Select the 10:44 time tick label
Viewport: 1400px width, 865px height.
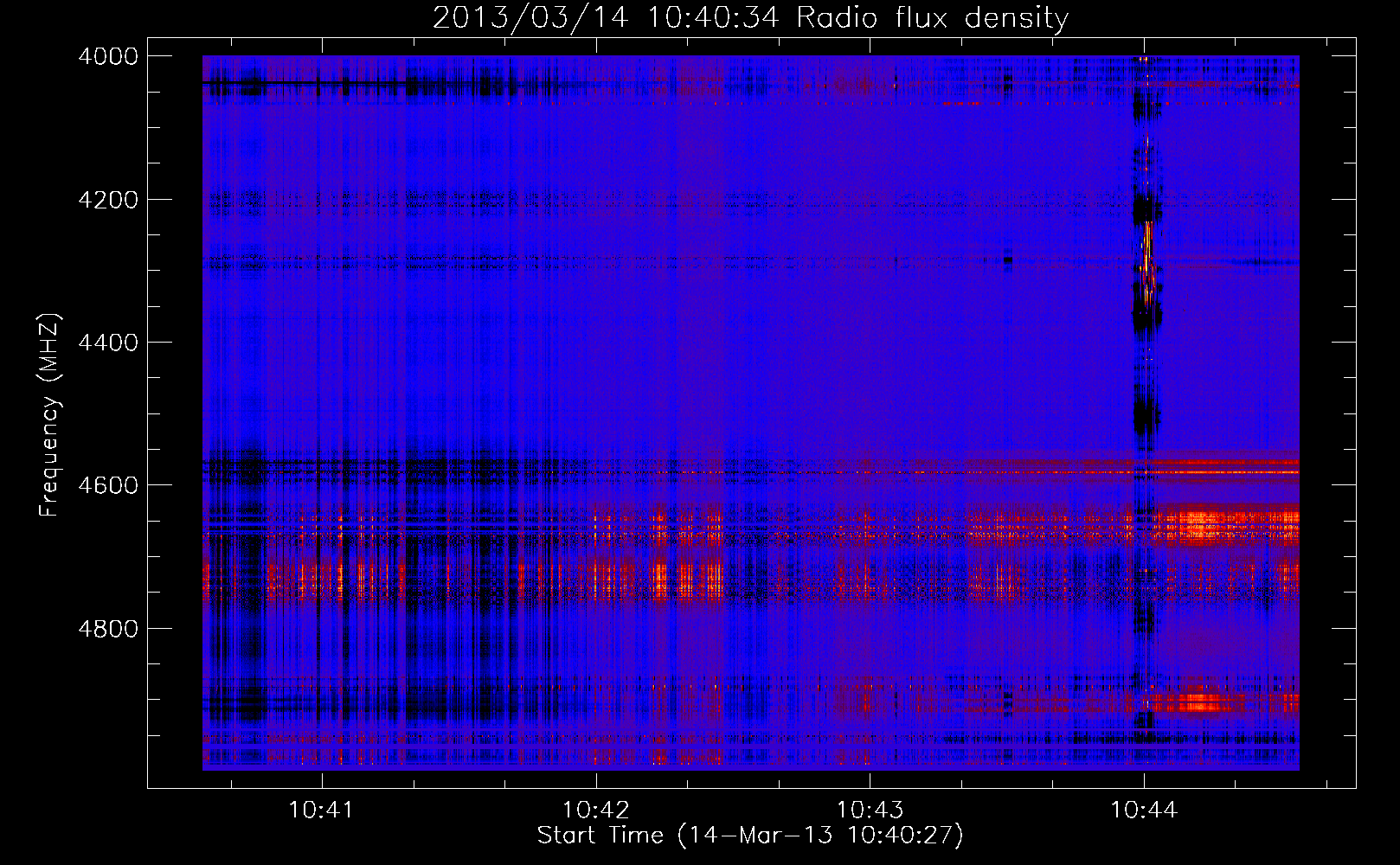[x=1144, y=811]
